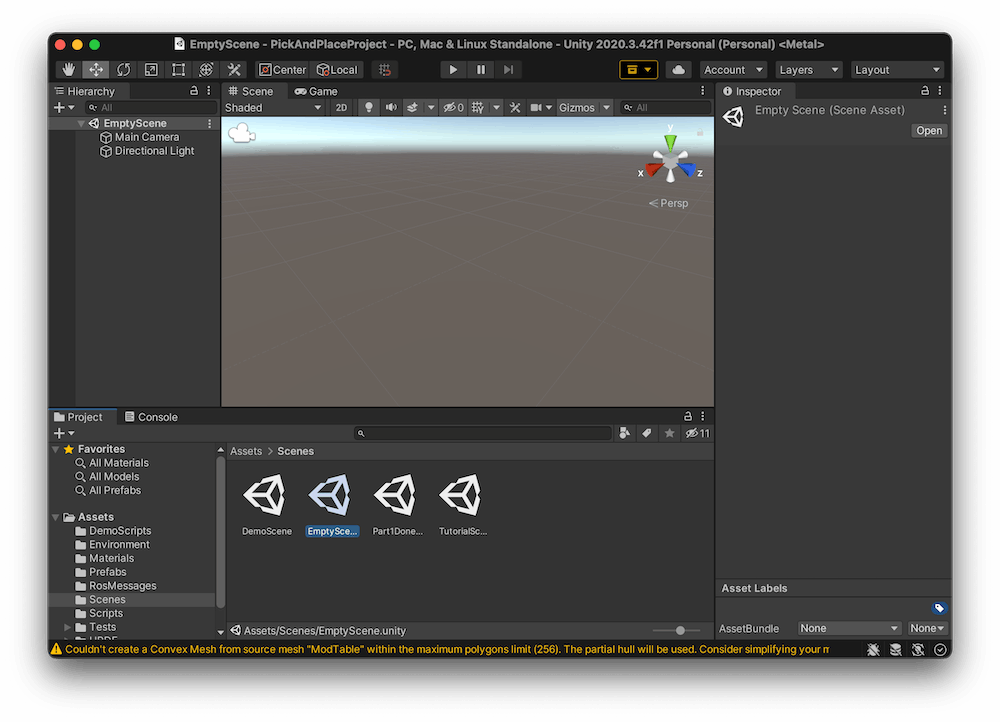Toggle scene effects icon

[x=413, y=108]
